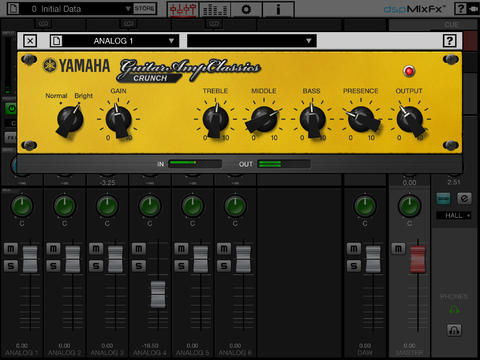Adjust the GAIN knob
The width and height of the screenshot is (480, 360).
118,120
